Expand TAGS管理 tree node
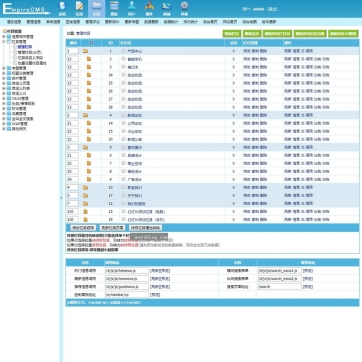The width and height of the screenshot is (362, 362). pyautogui.click(x=4, y=98)
